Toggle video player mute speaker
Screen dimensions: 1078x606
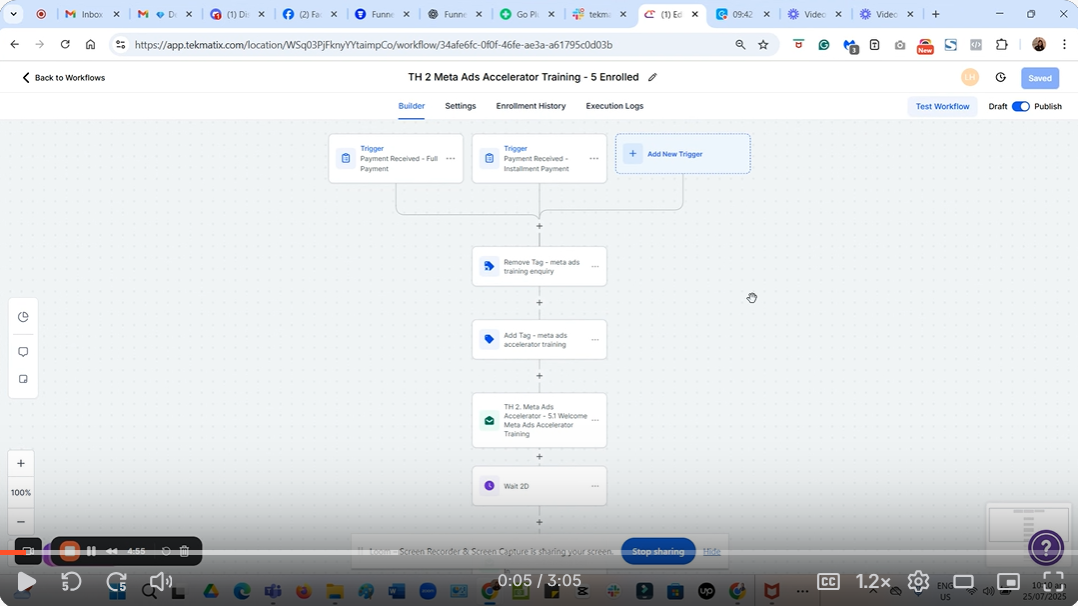[161, 582]
